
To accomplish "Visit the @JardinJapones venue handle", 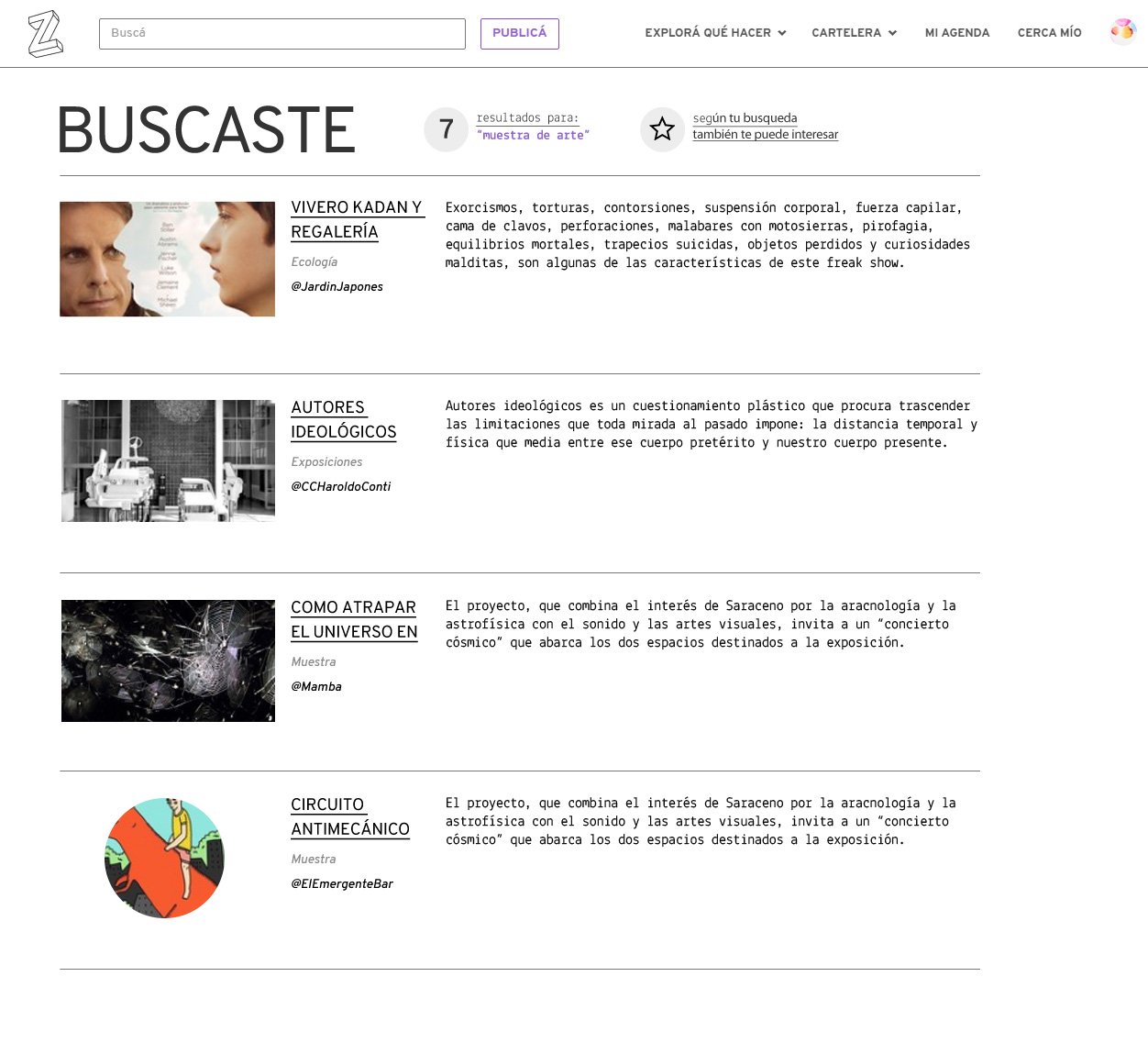I will coord(337,287).
